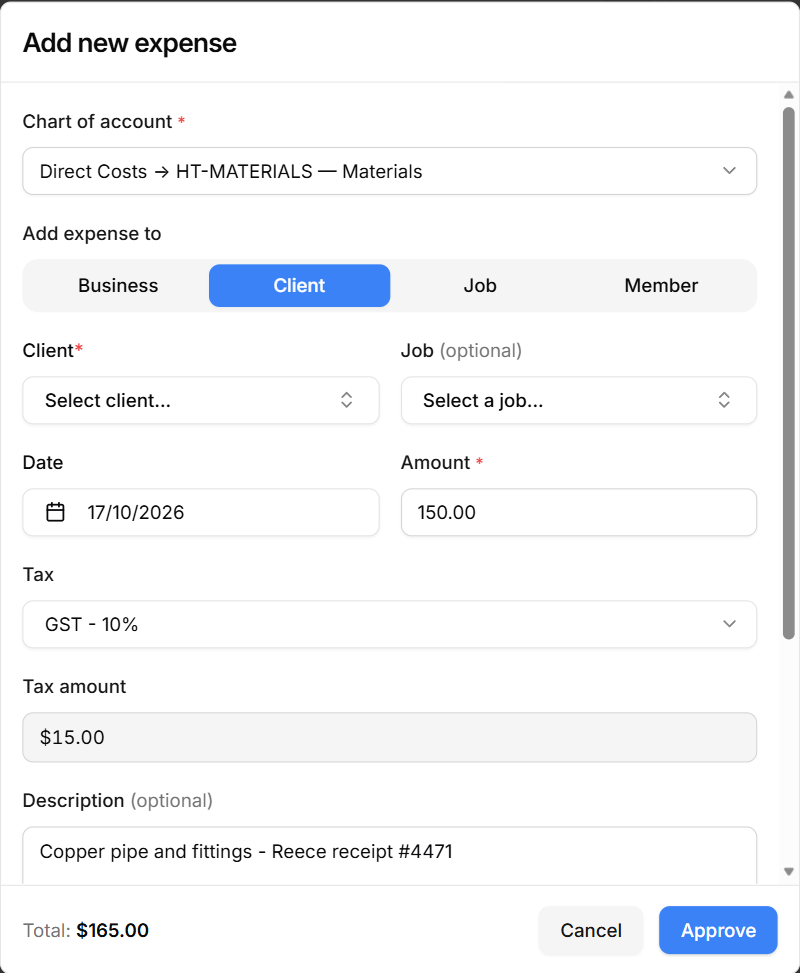Focus the Amount field showing 150.00
The width and height of the screenshot is (800, 973).
tap(578, 513)
